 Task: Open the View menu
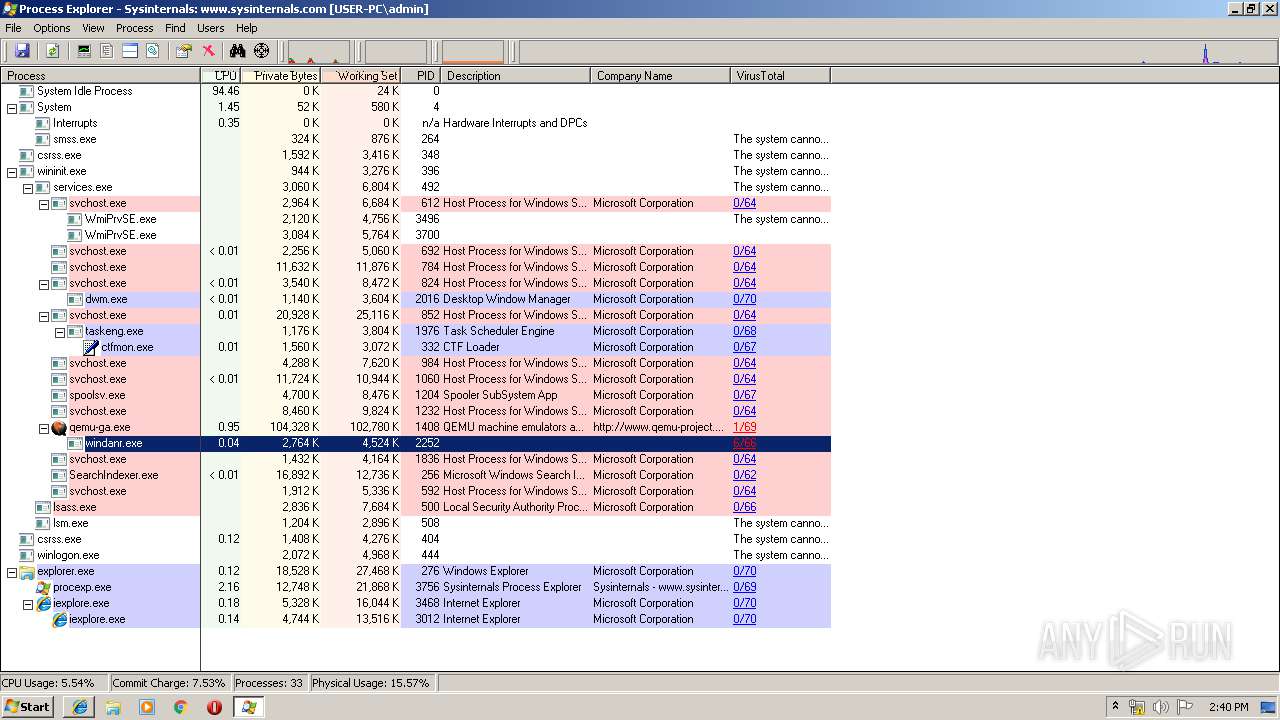click(93, 28)
